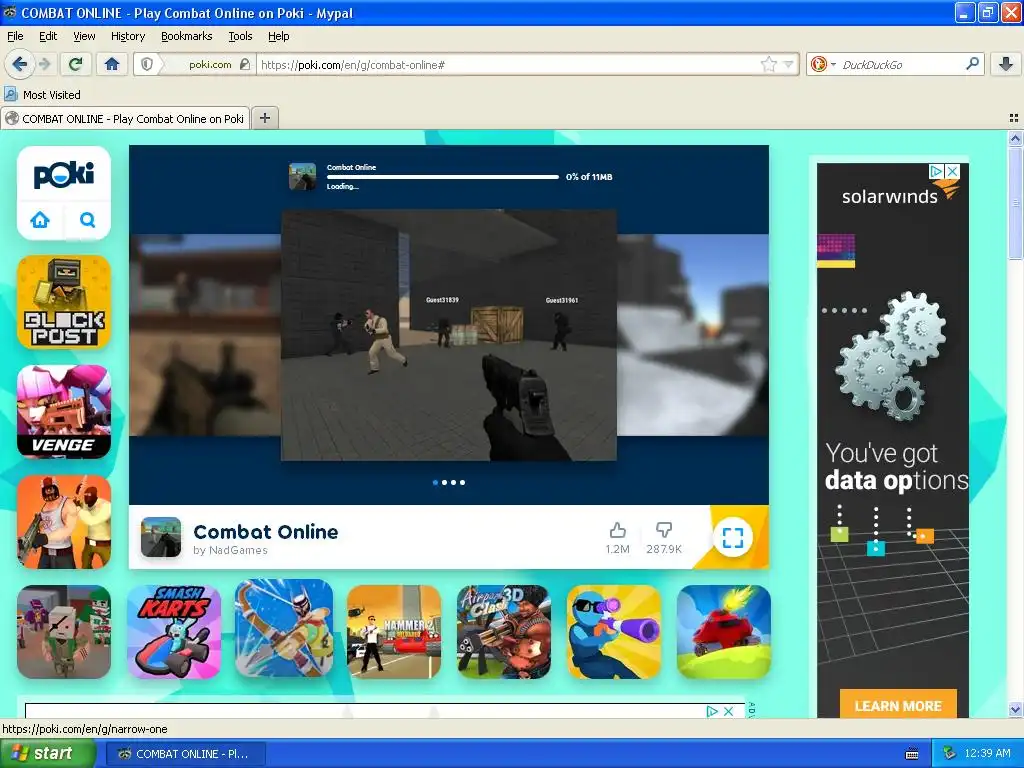This screenshot has width=1024, height=768.
Task: Open the blue sniper character game thumbnail
Action: pyautogui.click(x=614, y=632)
